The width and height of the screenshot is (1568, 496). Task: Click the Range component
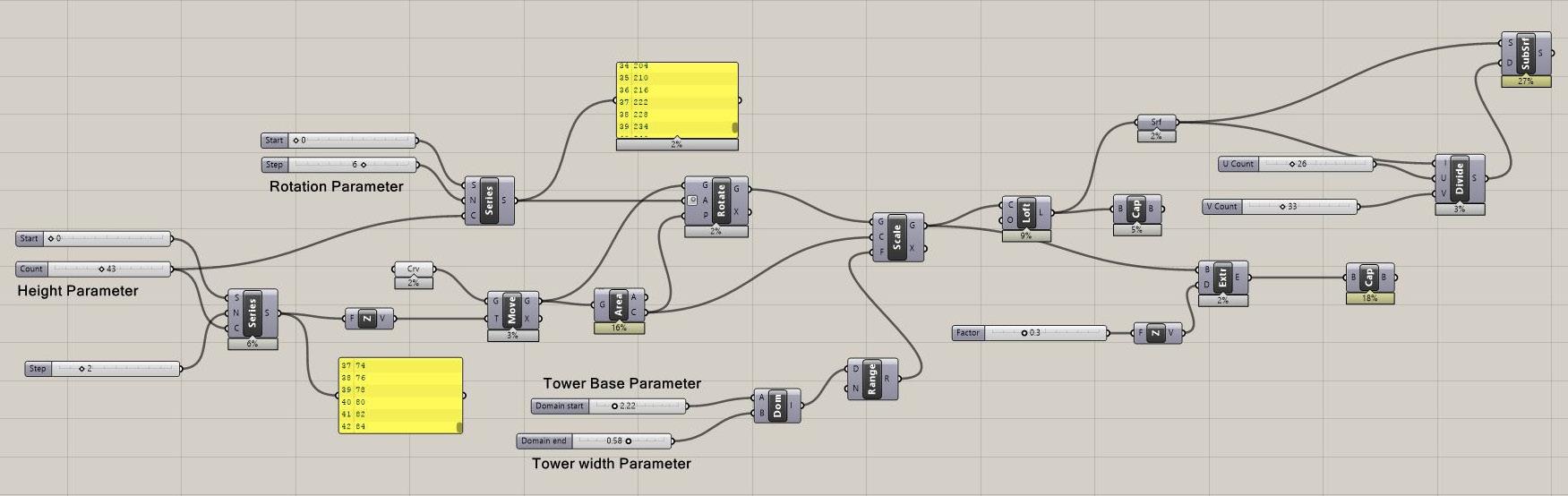pyautogui.click(x=872, y=379)
